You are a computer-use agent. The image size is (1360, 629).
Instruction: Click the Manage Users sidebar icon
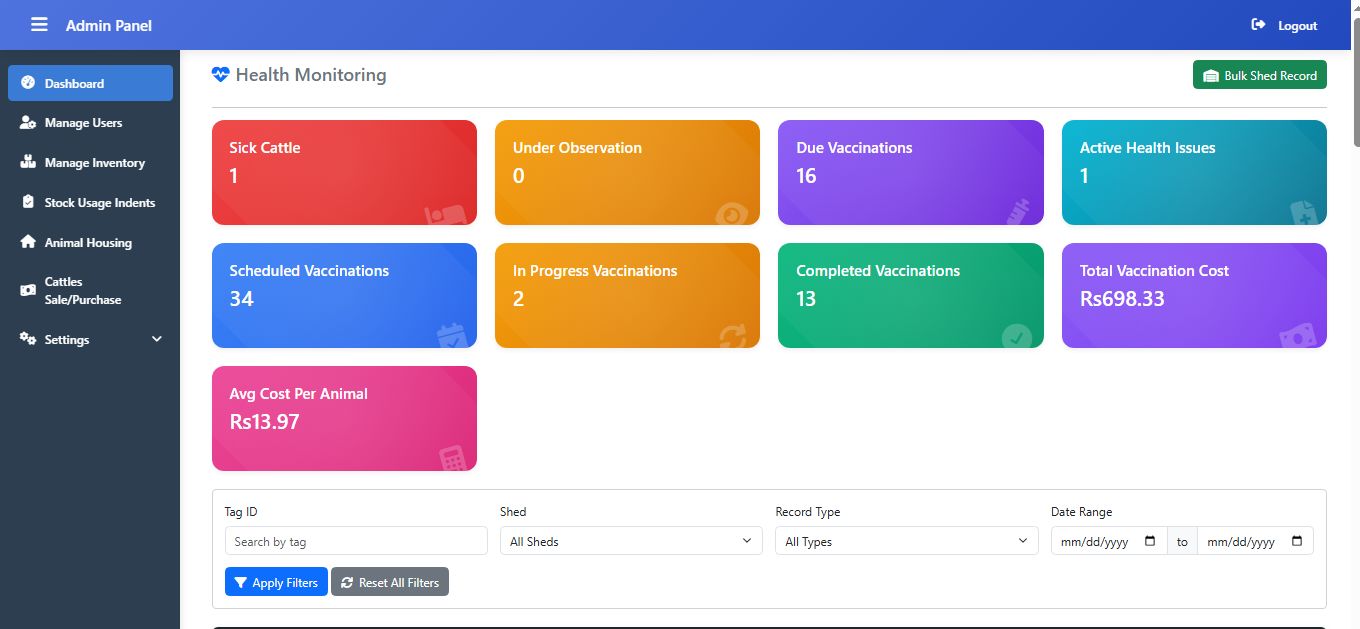(x=28, y=123)
